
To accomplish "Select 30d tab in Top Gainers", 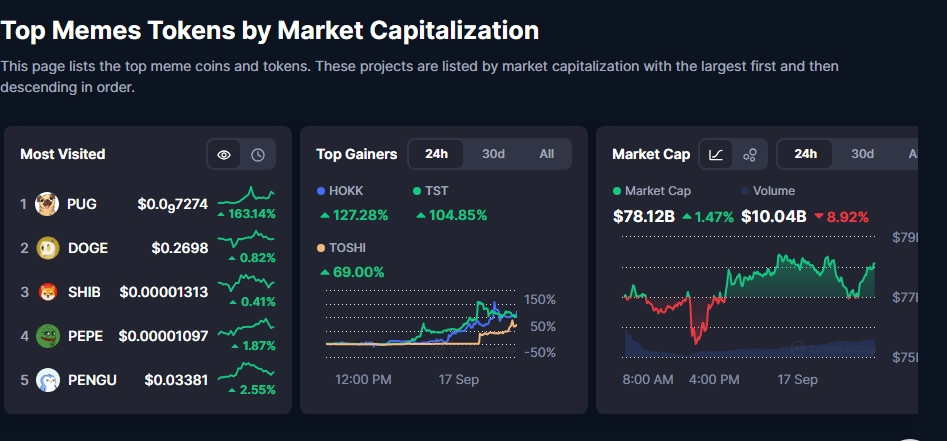I will pos(493,154).
